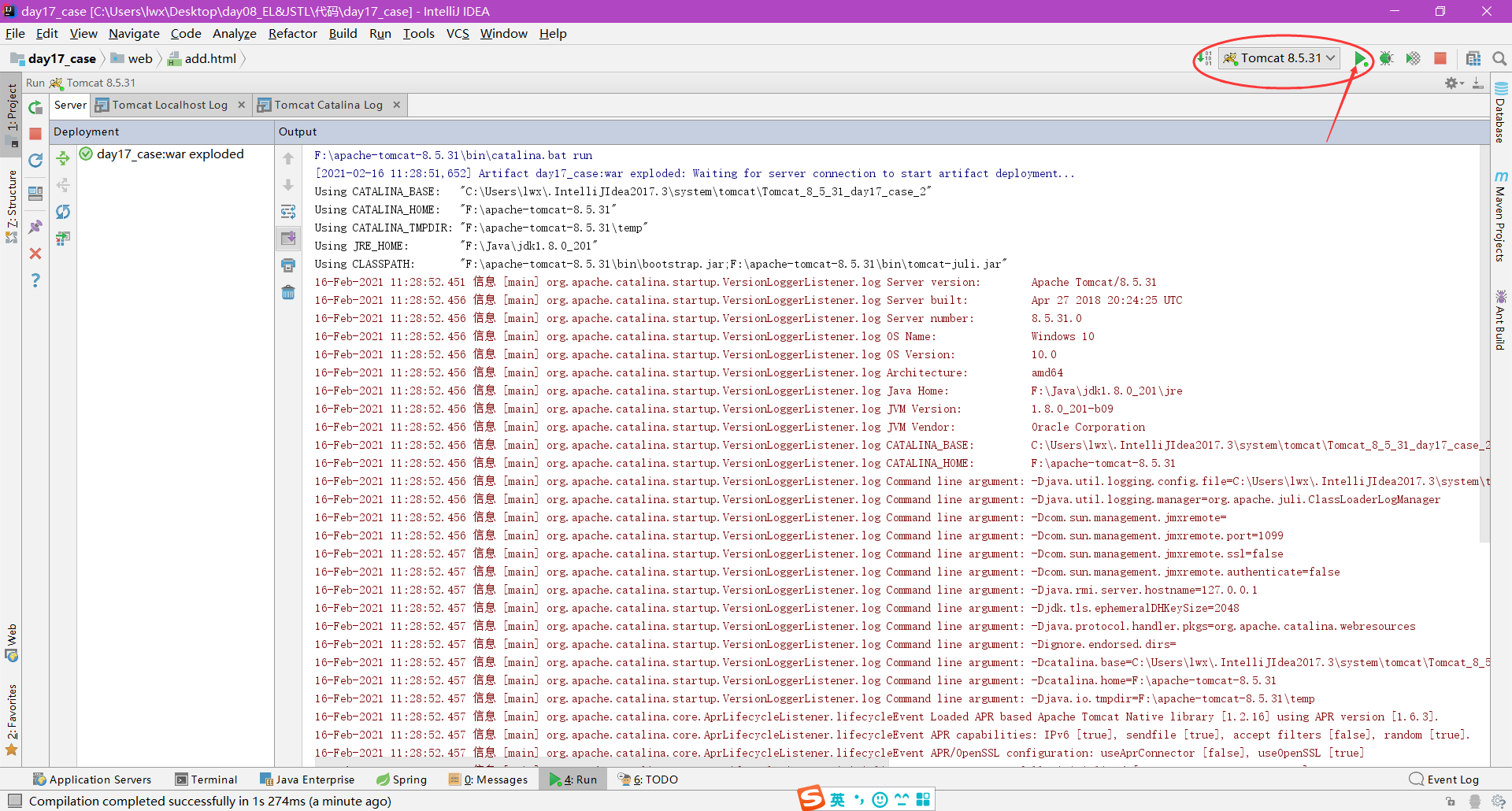Image resolution: width=1512 pixels, height=811 pixels.
Task: Print the Output console
Action: point(288,265)
